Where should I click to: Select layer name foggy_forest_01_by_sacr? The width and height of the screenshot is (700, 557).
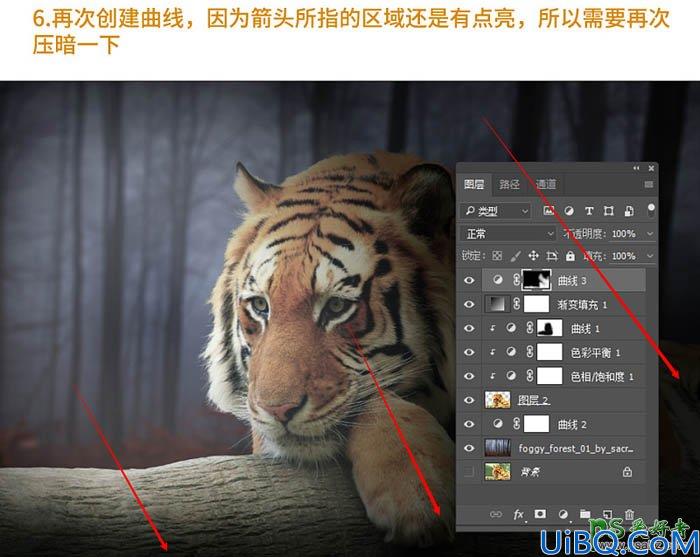576,448
